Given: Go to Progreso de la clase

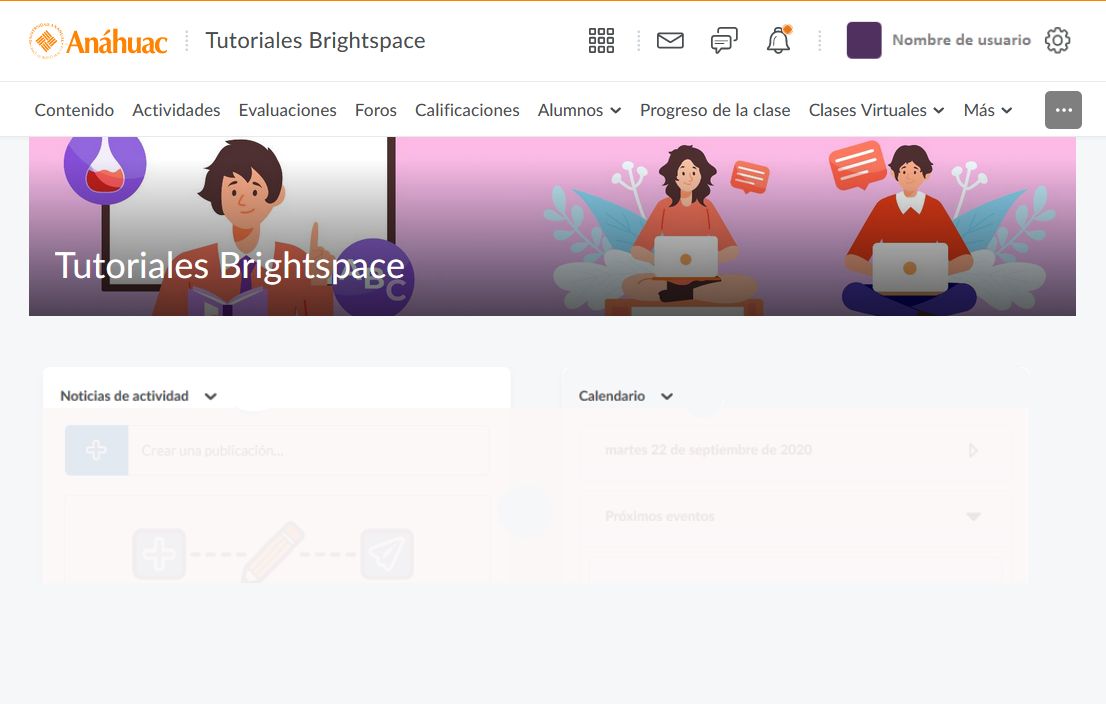Looking at the screenshot, I should coord(715,110).
